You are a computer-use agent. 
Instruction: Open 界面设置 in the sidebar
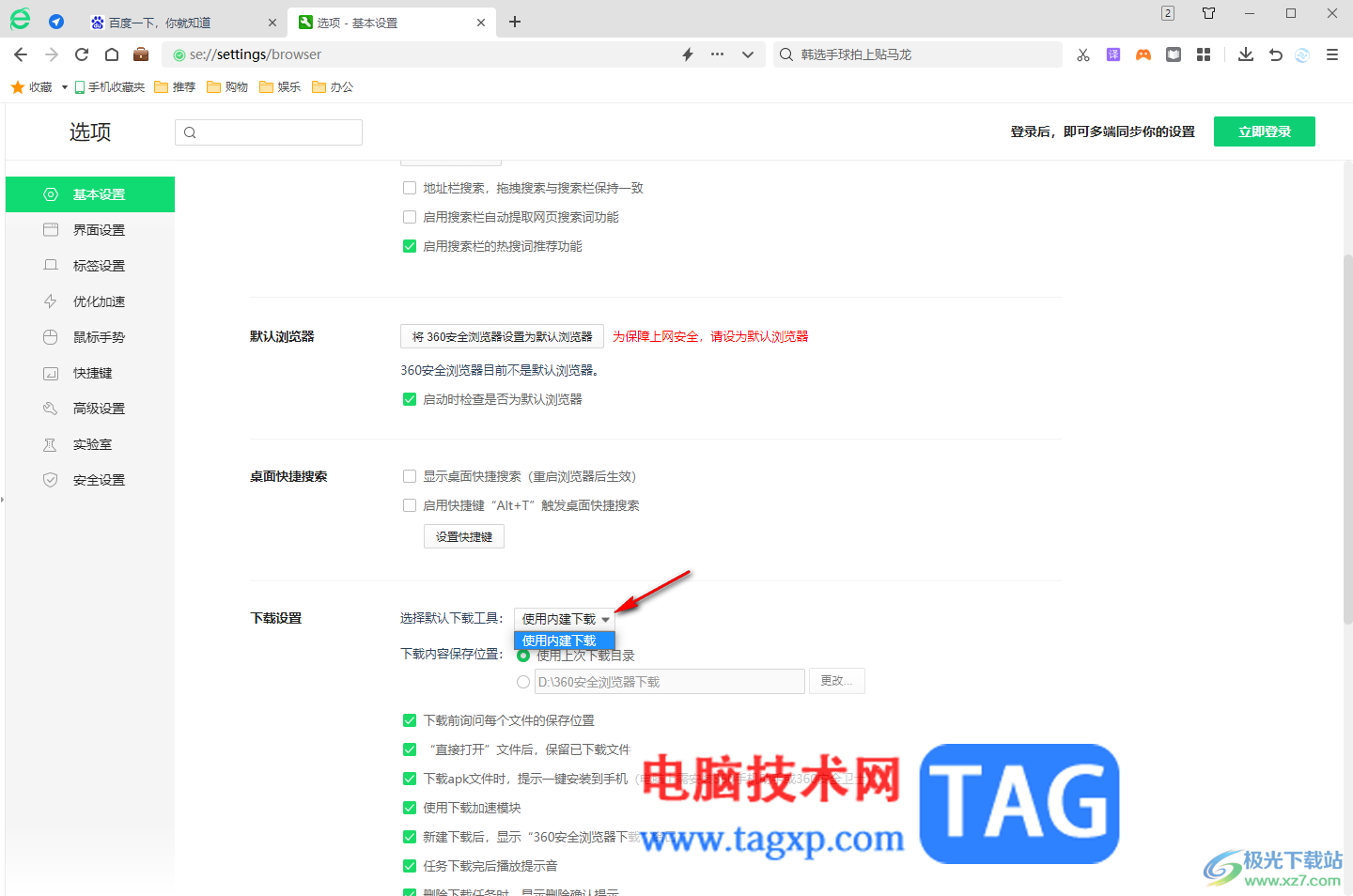[x=90, y=230]
